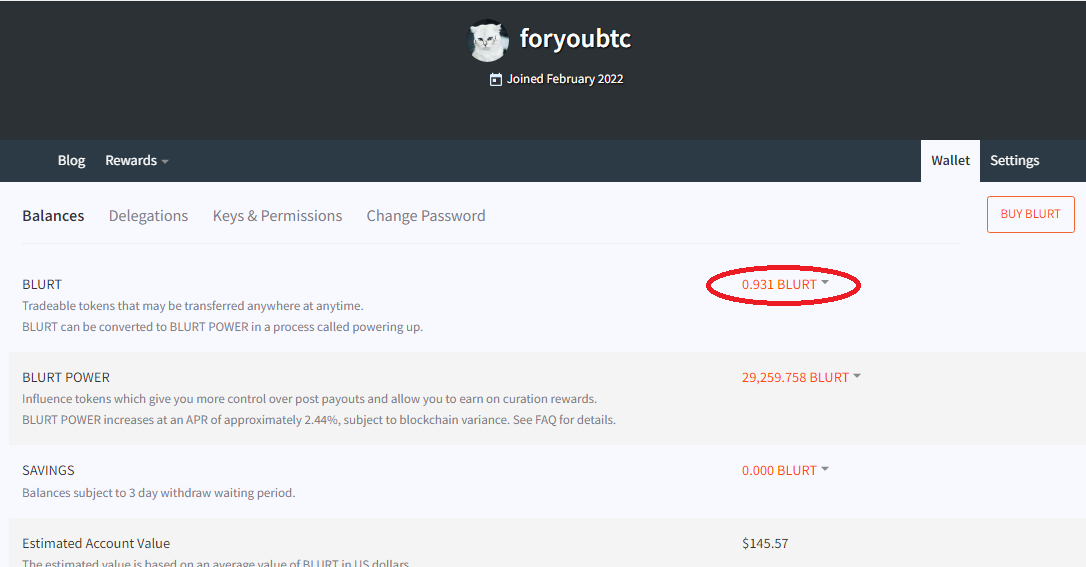Click the calendar icon beside Joined date
Screen dimensions: 1086x567
point(496,80)
